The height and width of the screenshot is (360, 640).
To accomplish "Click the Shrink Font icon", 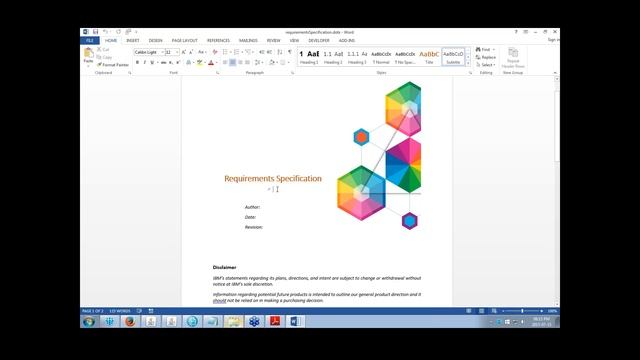I will [x=191, y=52].
